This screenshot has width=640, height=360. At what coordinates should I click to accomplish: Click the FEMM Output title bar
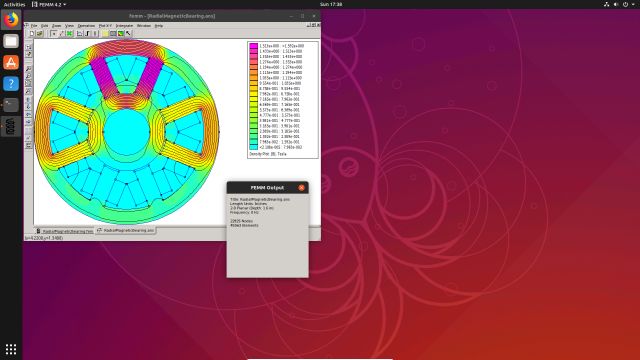pyautogui.click(x=267, y=188)
